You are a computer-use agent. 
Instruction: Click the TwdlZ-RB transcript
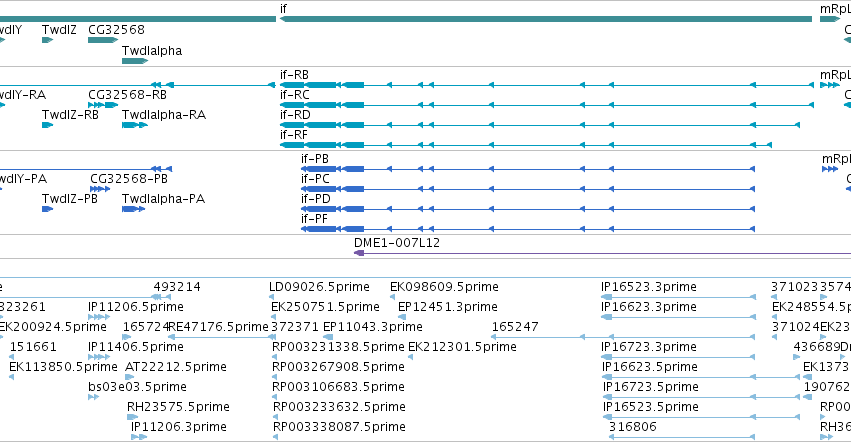pos(47,125)
